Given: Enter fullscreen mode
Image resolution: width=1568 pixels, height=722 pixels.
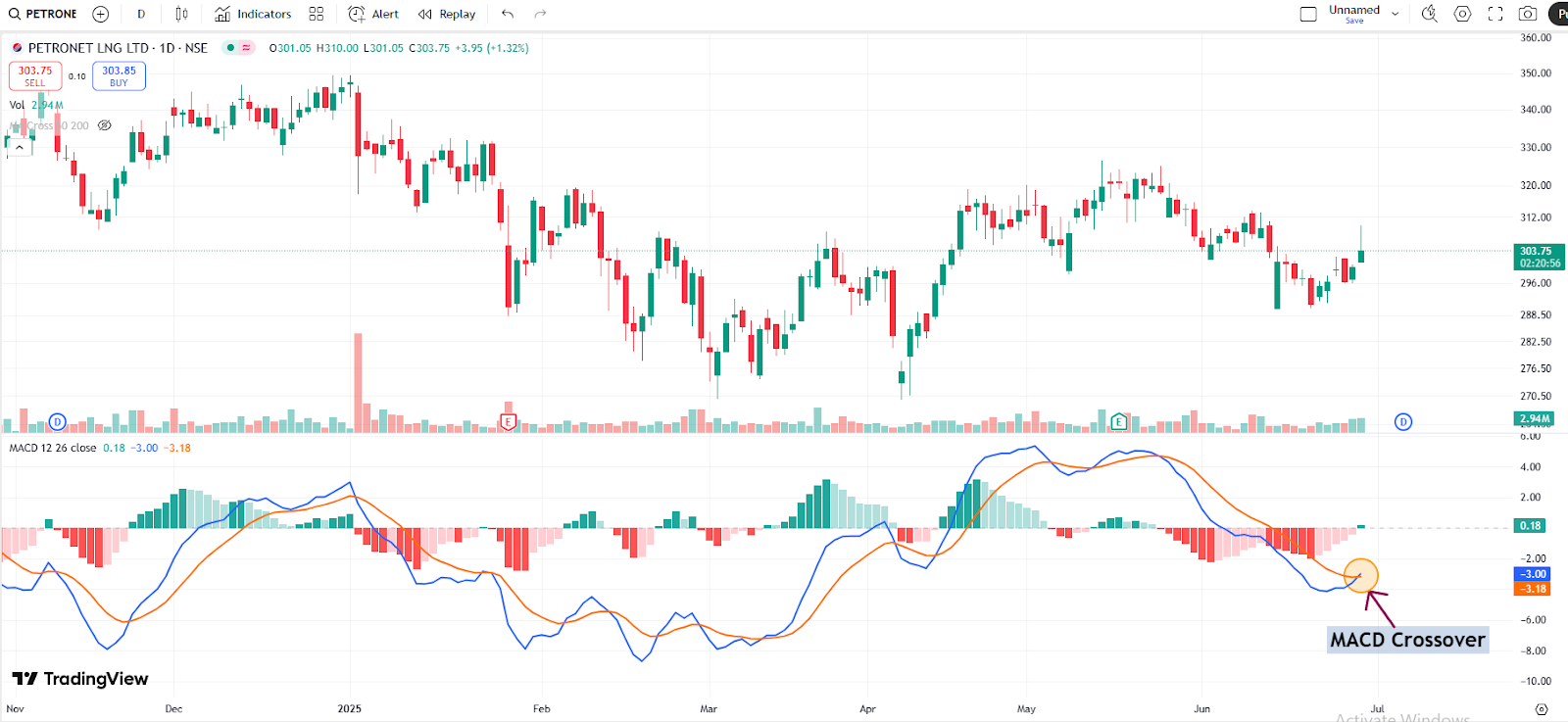Looking at the screenshot, I should [1495, 14].
